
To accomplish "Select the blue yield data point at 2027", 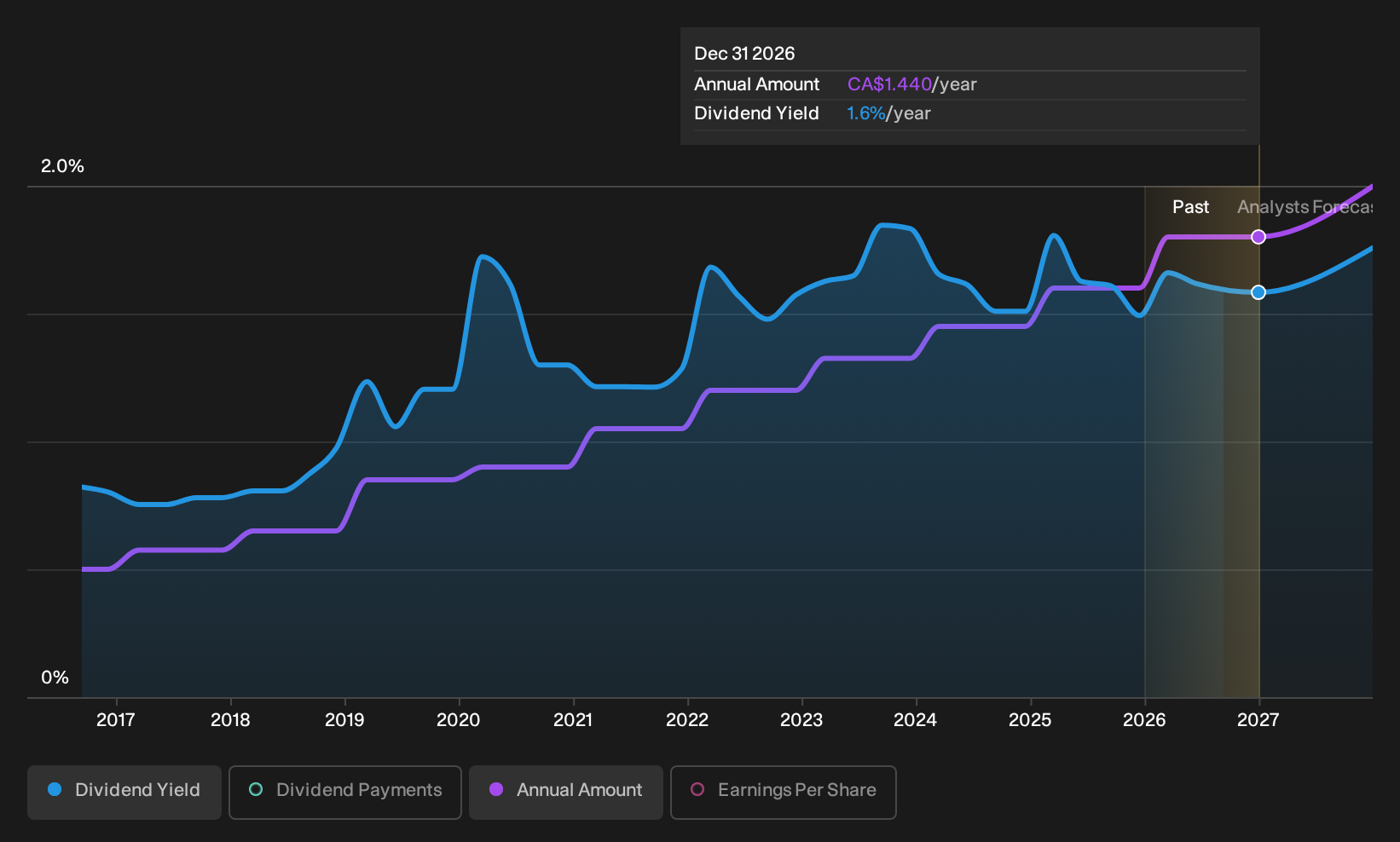I will click(1258, 292).
